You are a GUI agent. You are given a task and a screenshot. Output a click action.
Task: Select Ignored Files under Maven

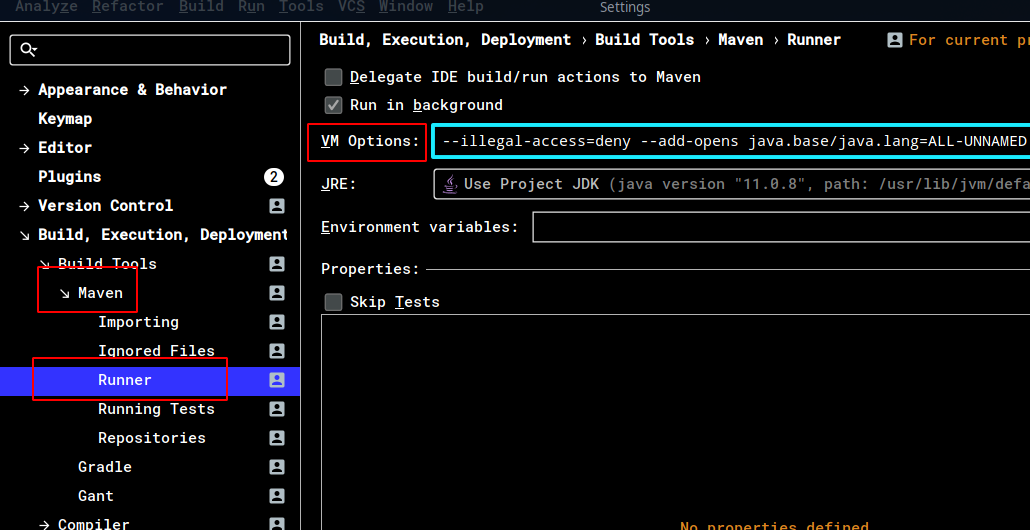coord(156,351)
